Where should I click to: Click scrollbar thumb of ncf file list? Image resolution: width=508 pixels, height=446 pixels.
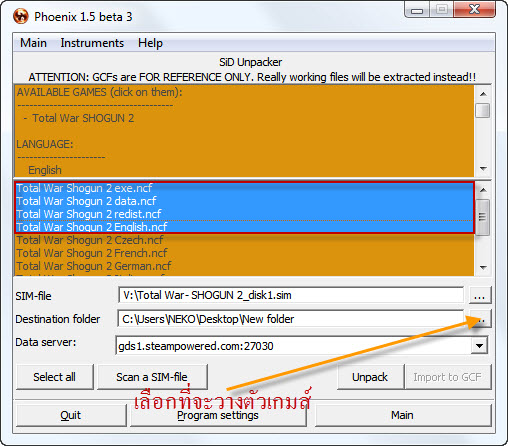click(482, 217)
